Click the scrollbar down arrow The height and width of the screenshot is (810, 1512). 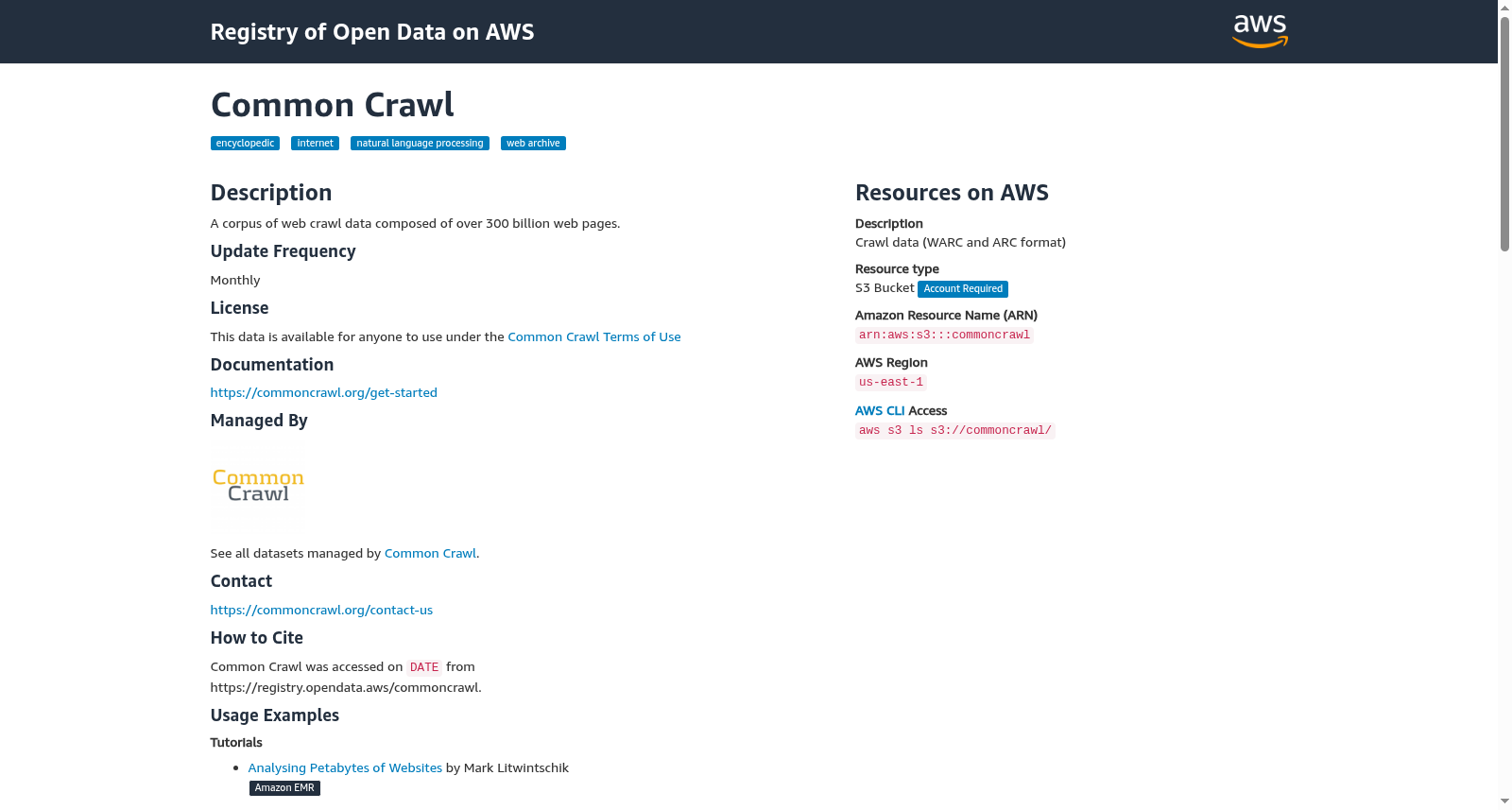pos(1504,801)
